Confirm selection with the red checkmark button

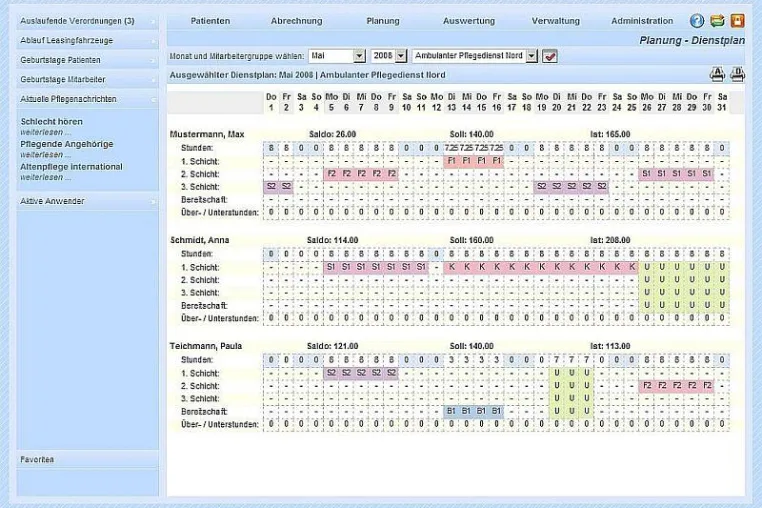[x=550, y=56]
